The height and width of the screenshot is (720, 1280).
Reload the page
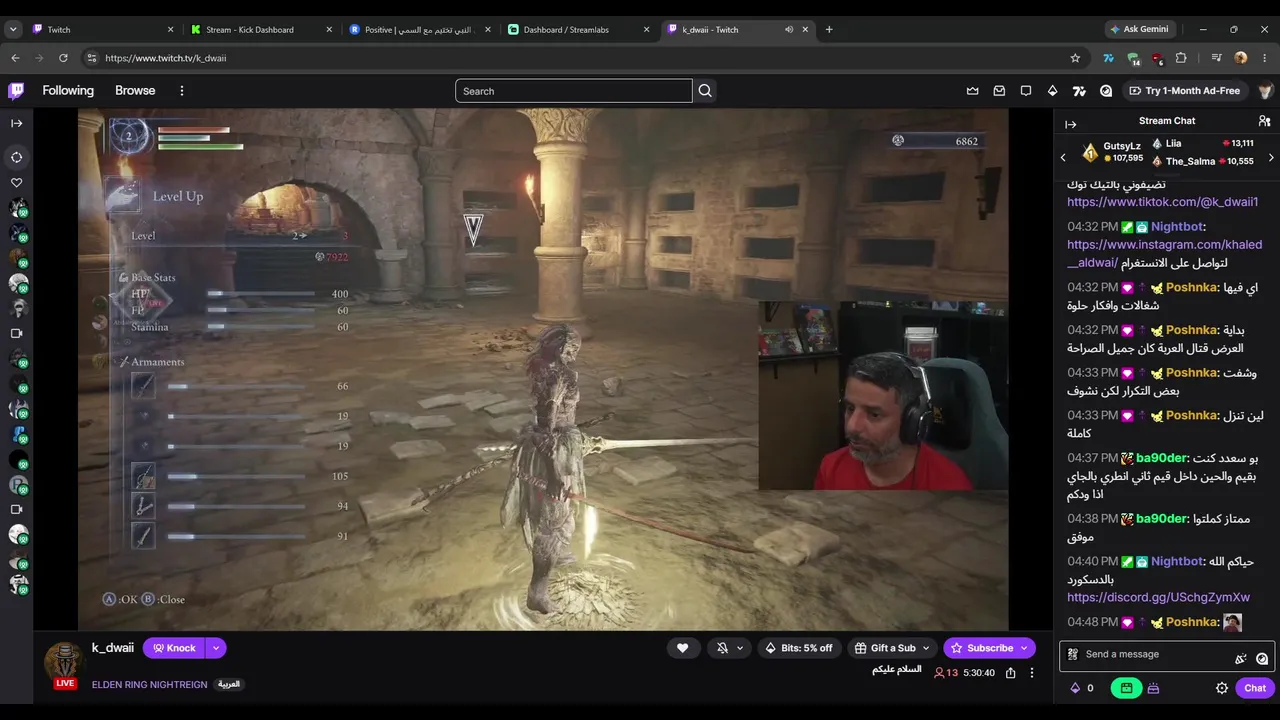click(63, 58)
